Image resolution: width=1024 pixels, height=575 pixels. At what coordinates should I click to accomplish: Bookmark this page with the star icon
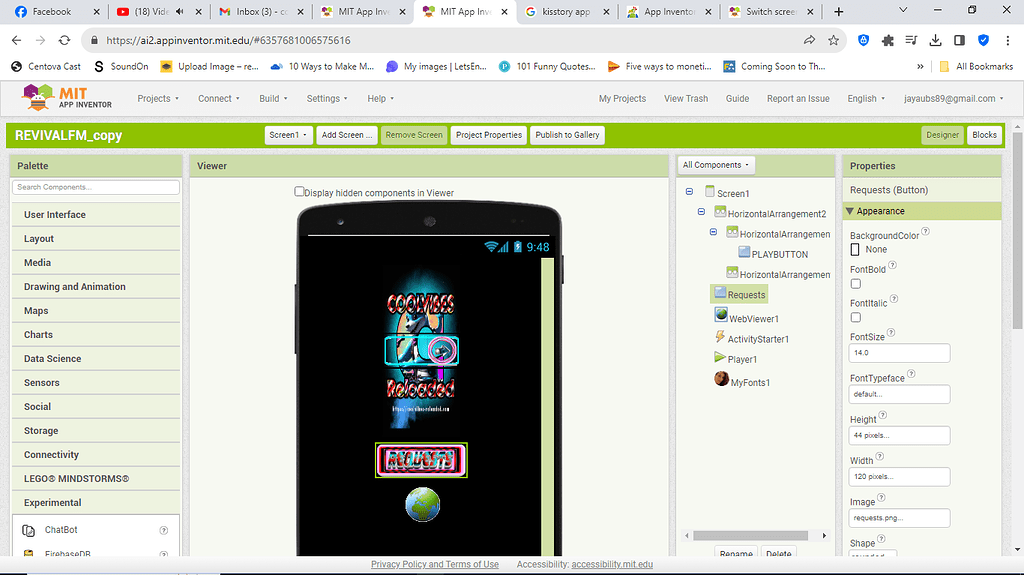click(x=834, y=41)
